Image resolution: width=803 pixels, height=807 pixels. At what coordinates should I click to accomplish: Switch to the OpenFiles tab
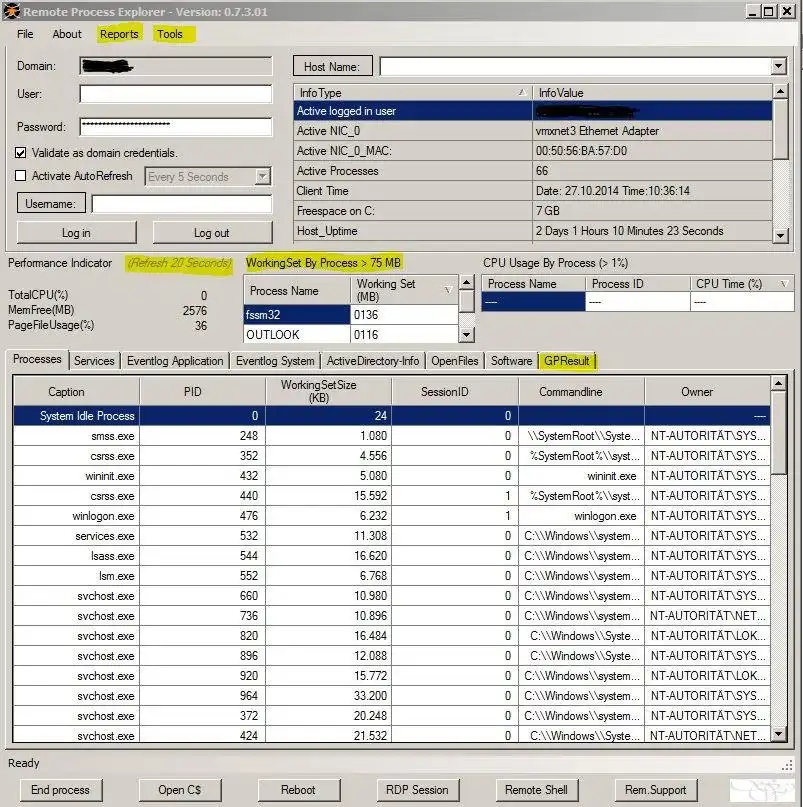pyautogui.click(x=455, y=361)
